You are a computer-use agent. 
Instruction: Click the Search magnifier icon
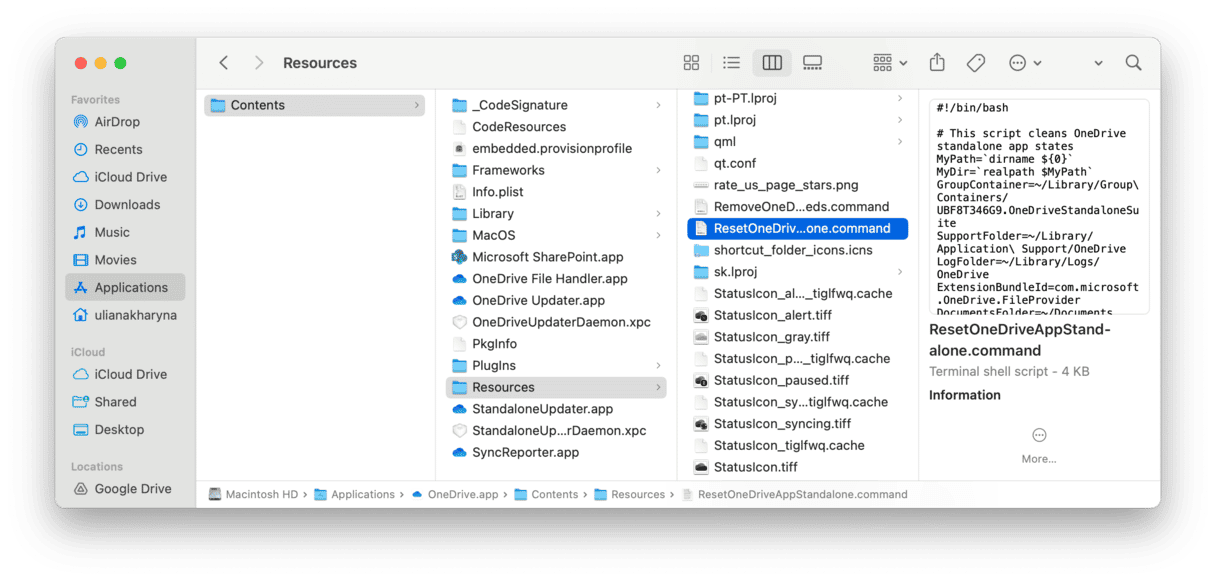[1133, 63]
